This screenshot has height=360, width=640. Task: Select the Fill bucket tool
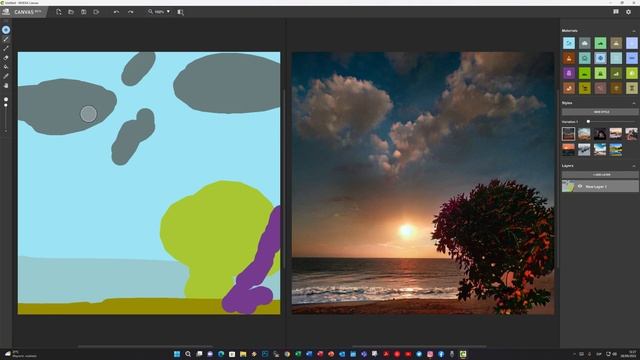click(6, 67)
